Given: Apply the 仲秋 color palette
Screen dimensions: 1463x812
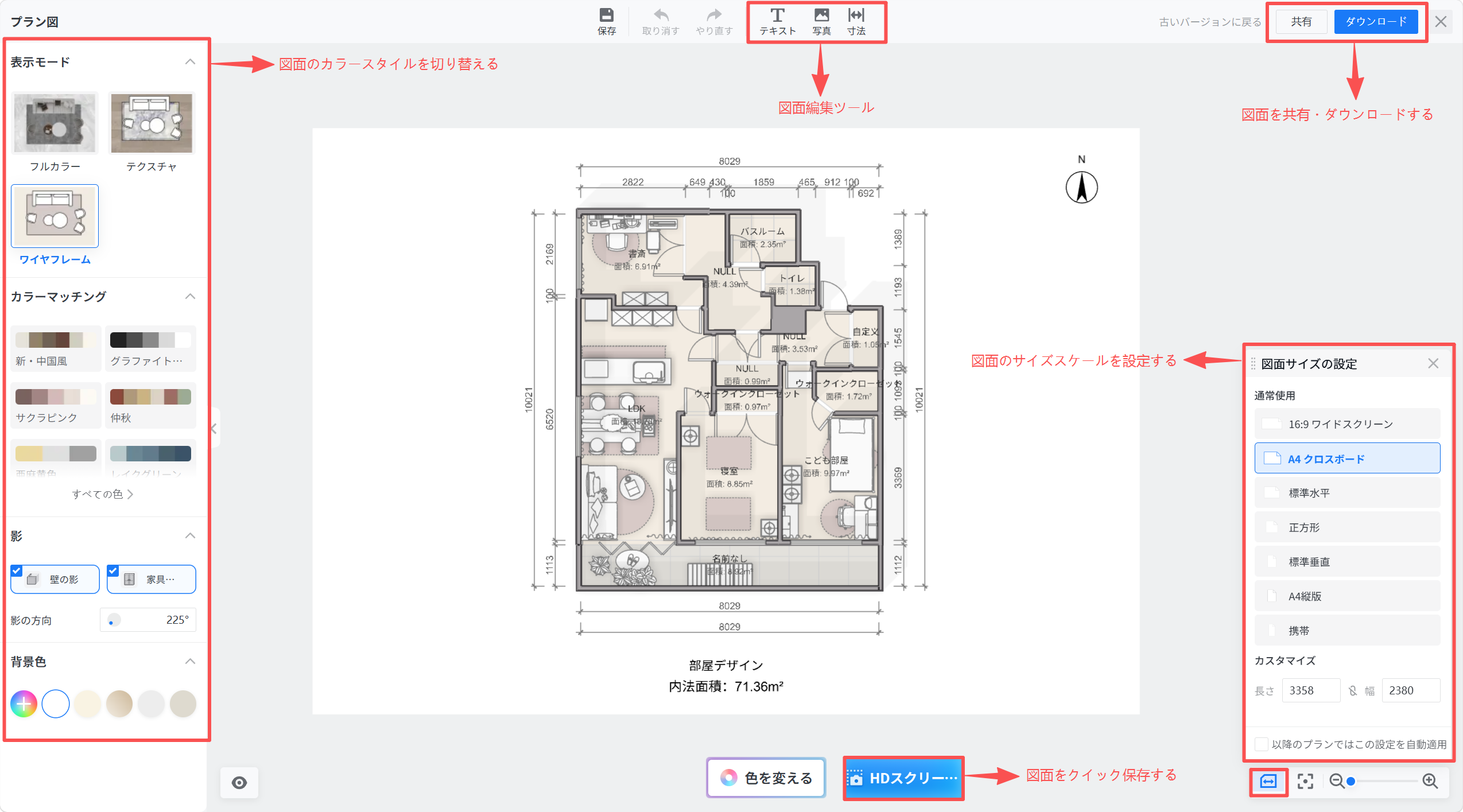Looking at the screenshot, I should coord(151,405).
